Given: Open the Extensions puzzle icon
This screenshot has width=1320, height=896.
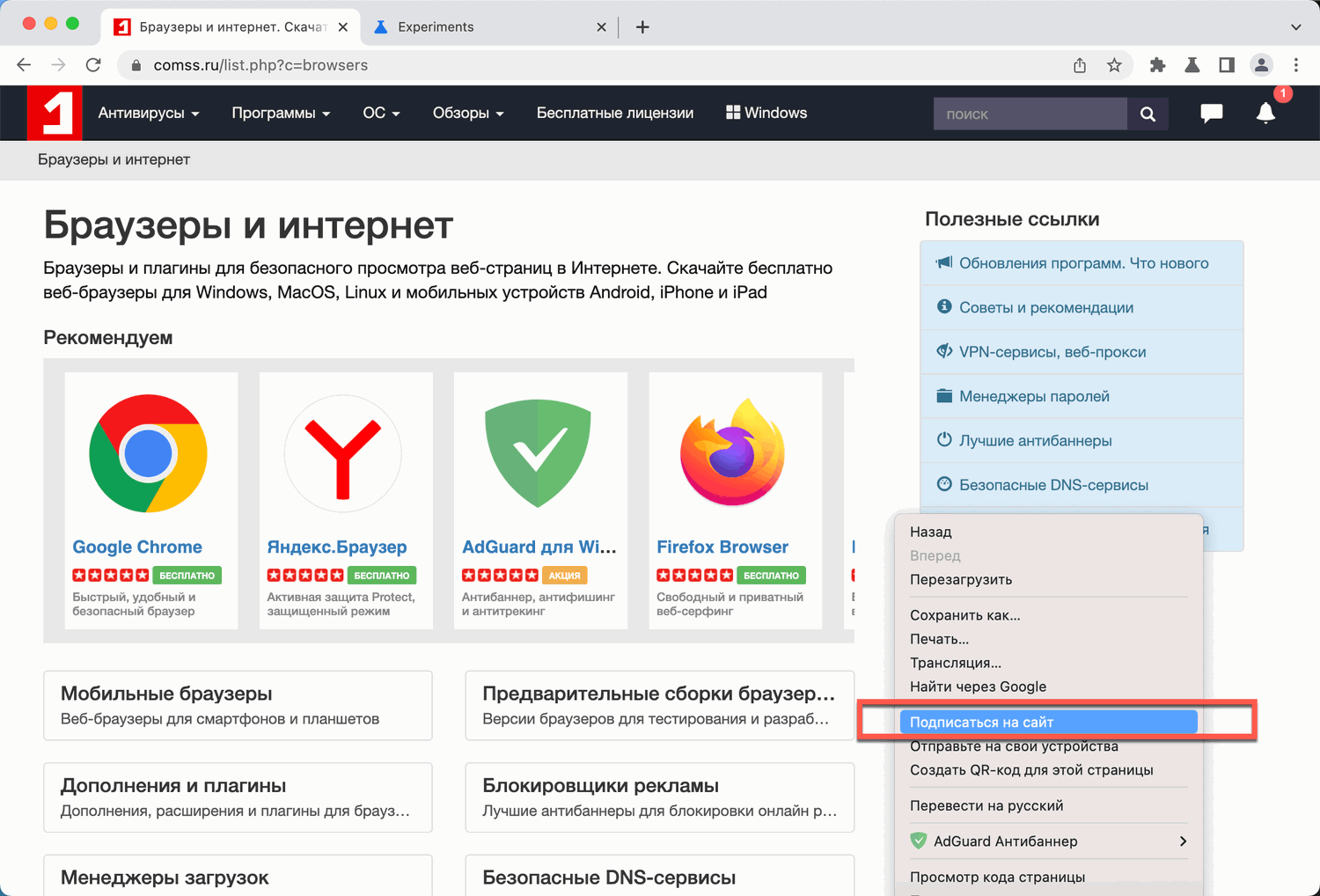Looking at the screenshot, I should coord(1157,65).
